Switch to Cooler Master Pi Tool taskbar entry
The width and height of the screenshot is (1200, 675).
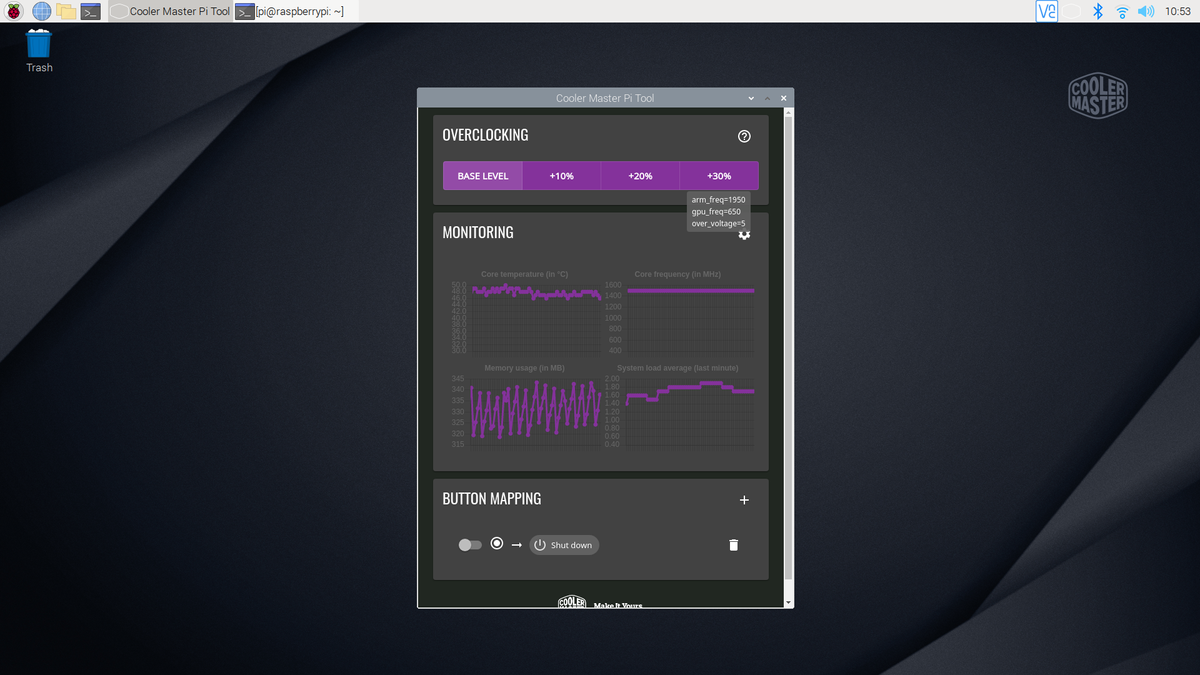(168, 11)
